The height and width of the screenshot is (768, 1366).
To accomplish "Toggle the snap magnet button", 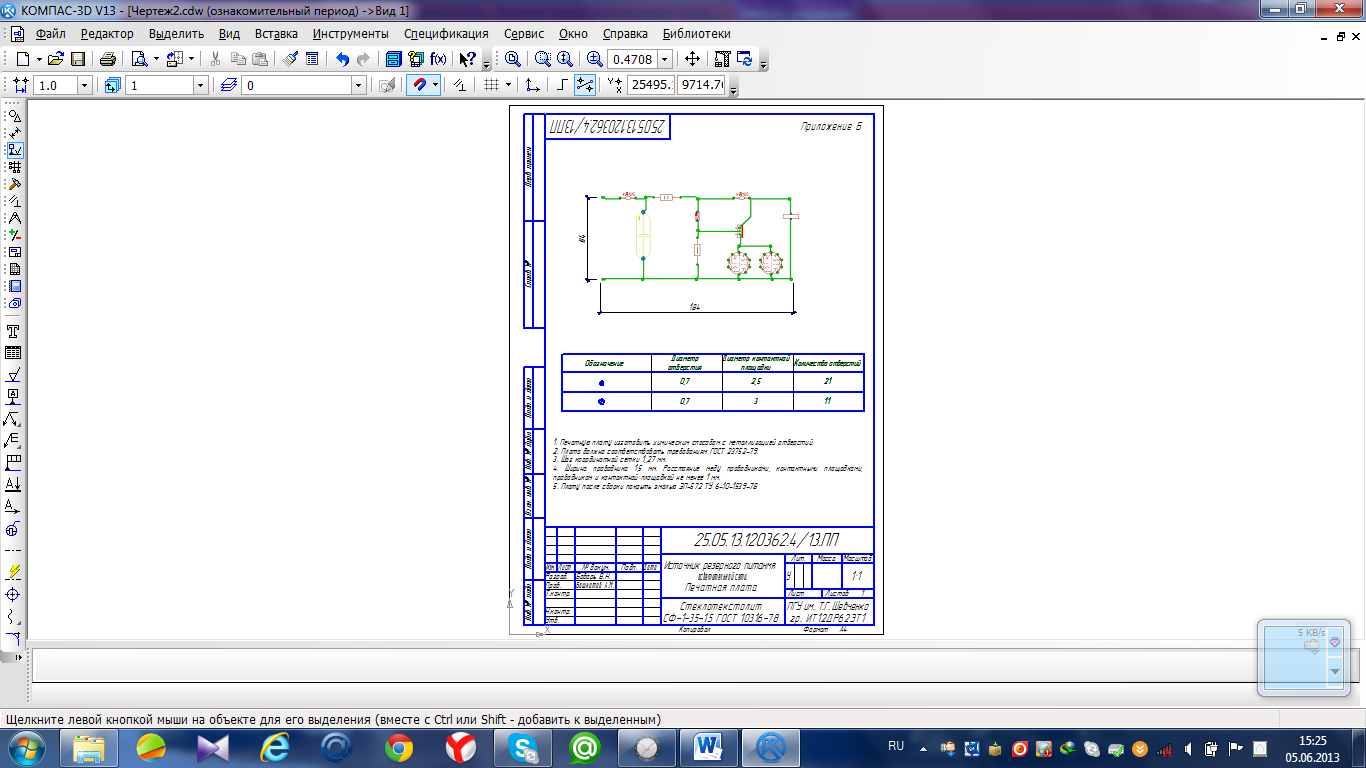I will click(x=420, y=85).
